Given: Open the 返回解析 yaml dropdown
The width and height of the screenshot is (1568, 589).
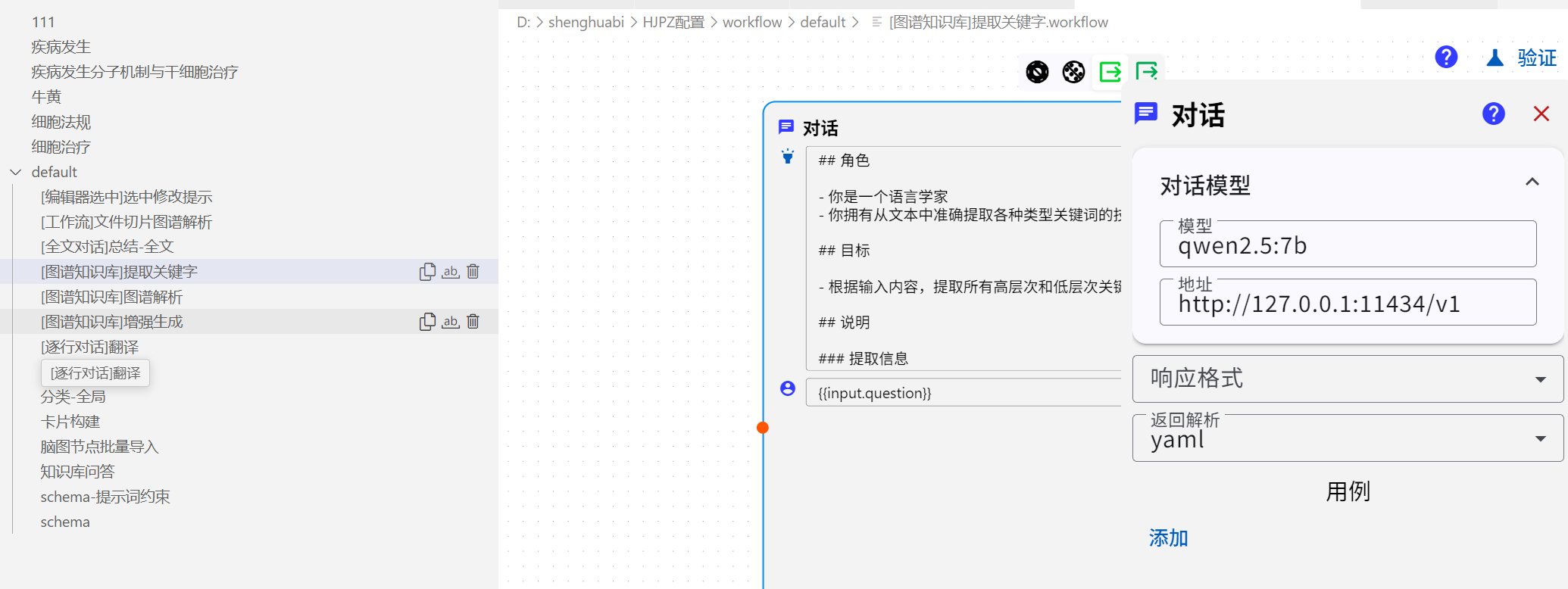Looking at the screenshot, I should tap(1540, 439).
